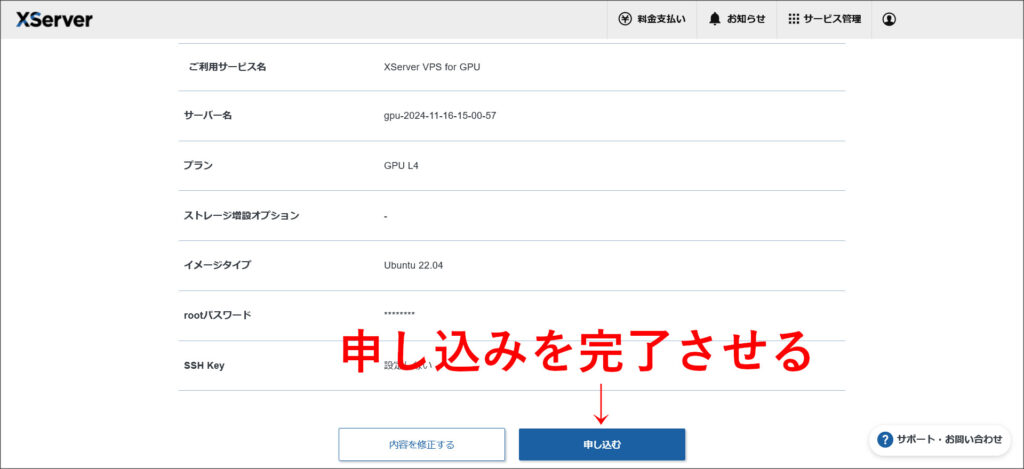Select the GPU L4 plan value
The image size is (1024, 469).
(401, 166)
